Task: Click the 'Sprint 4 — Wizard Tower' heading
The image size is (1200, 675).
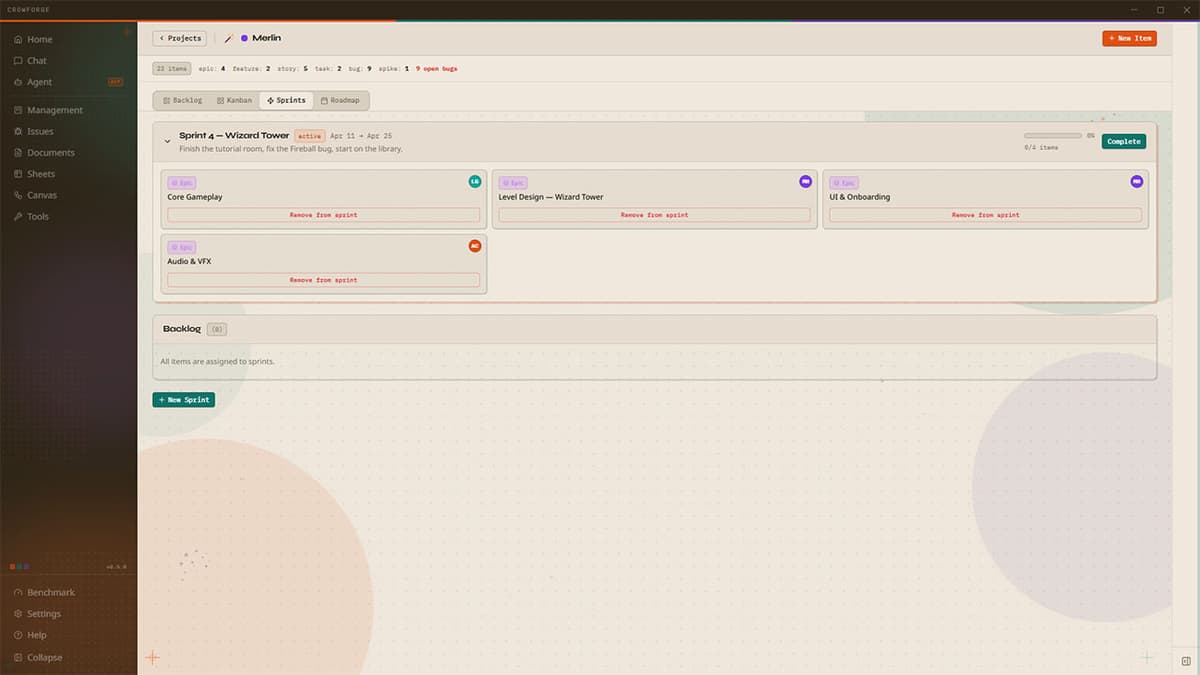Action: click(x=234, y=135)
